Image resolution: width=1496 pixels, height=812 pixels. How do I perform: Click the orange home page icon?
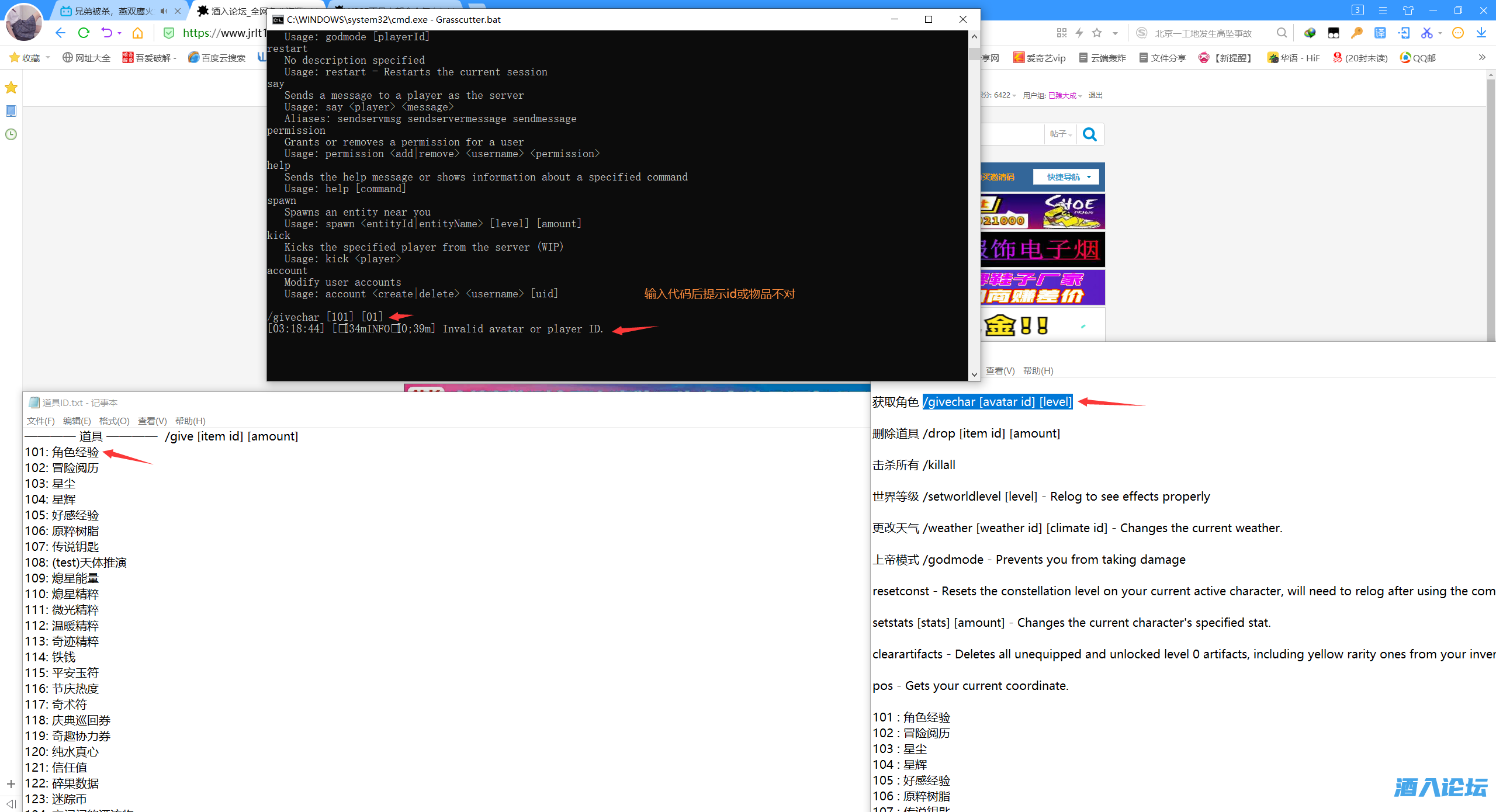(x=138, y=33)
